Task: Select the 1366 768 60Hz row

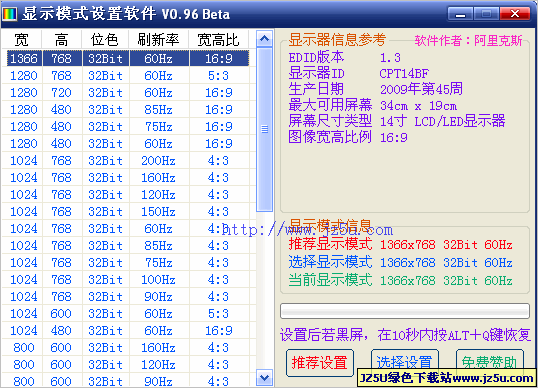Action: [128, 58]
